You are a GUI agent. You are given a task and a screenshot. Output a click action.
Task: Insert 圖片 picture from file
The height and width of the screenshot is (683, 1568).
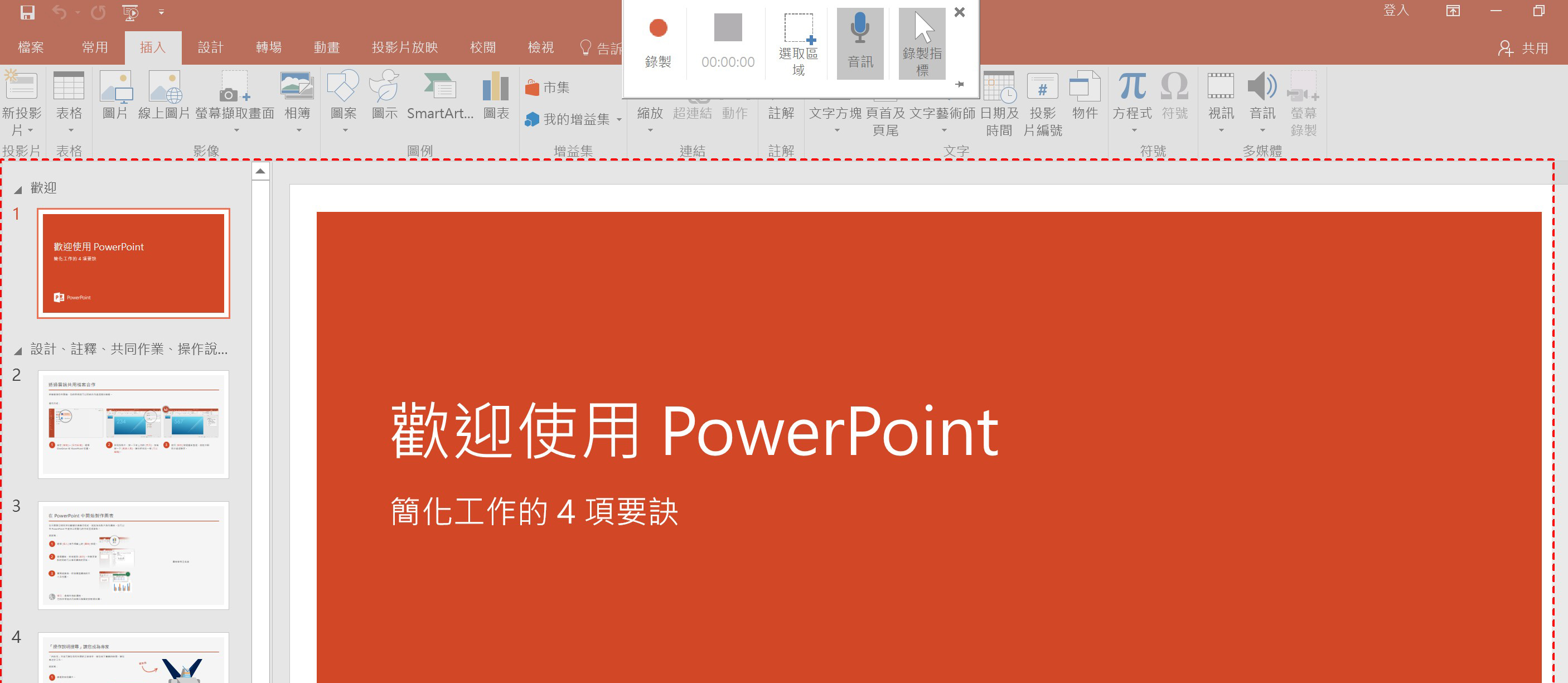click(x=115, y=94)
